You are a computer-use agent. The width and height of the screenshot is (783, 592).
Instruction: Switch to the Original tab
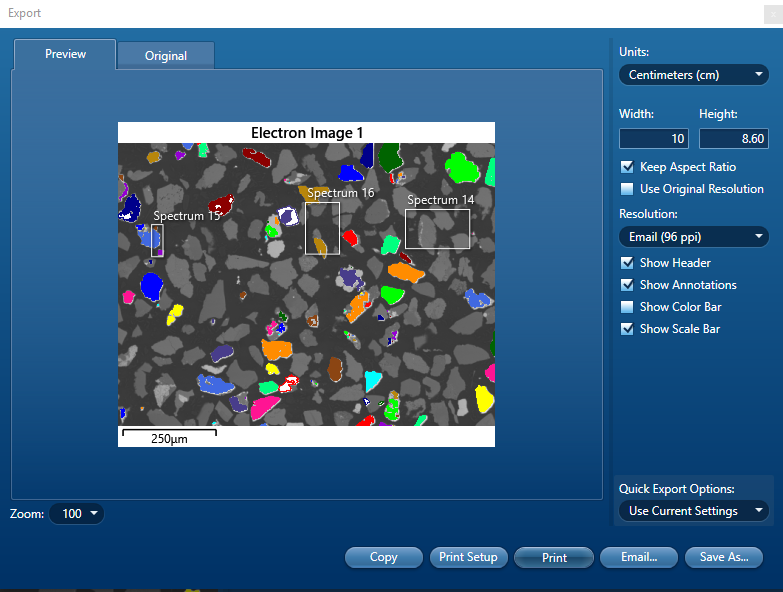click(166, 56)
